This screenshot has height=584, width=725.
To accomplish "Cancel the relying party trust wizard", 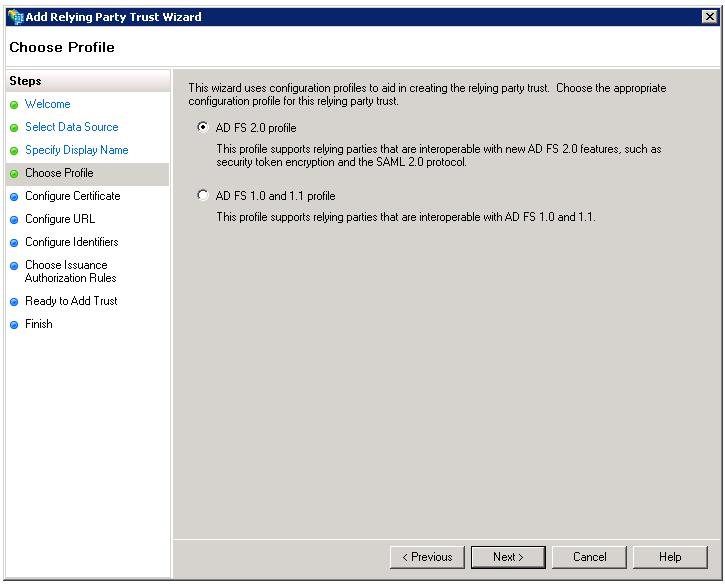I will click(x=589, y=557).
